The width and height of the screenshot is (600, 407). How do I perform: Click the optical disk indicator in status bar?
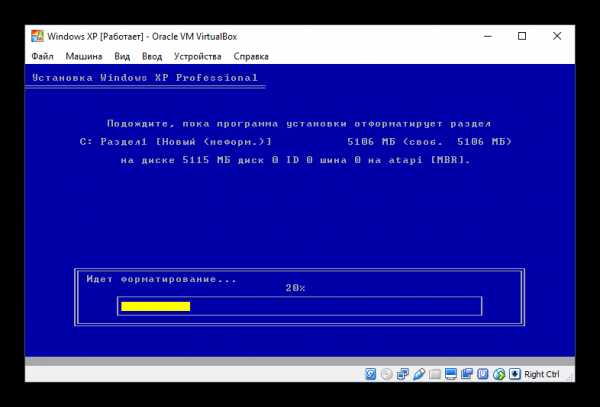pos(387,374)
